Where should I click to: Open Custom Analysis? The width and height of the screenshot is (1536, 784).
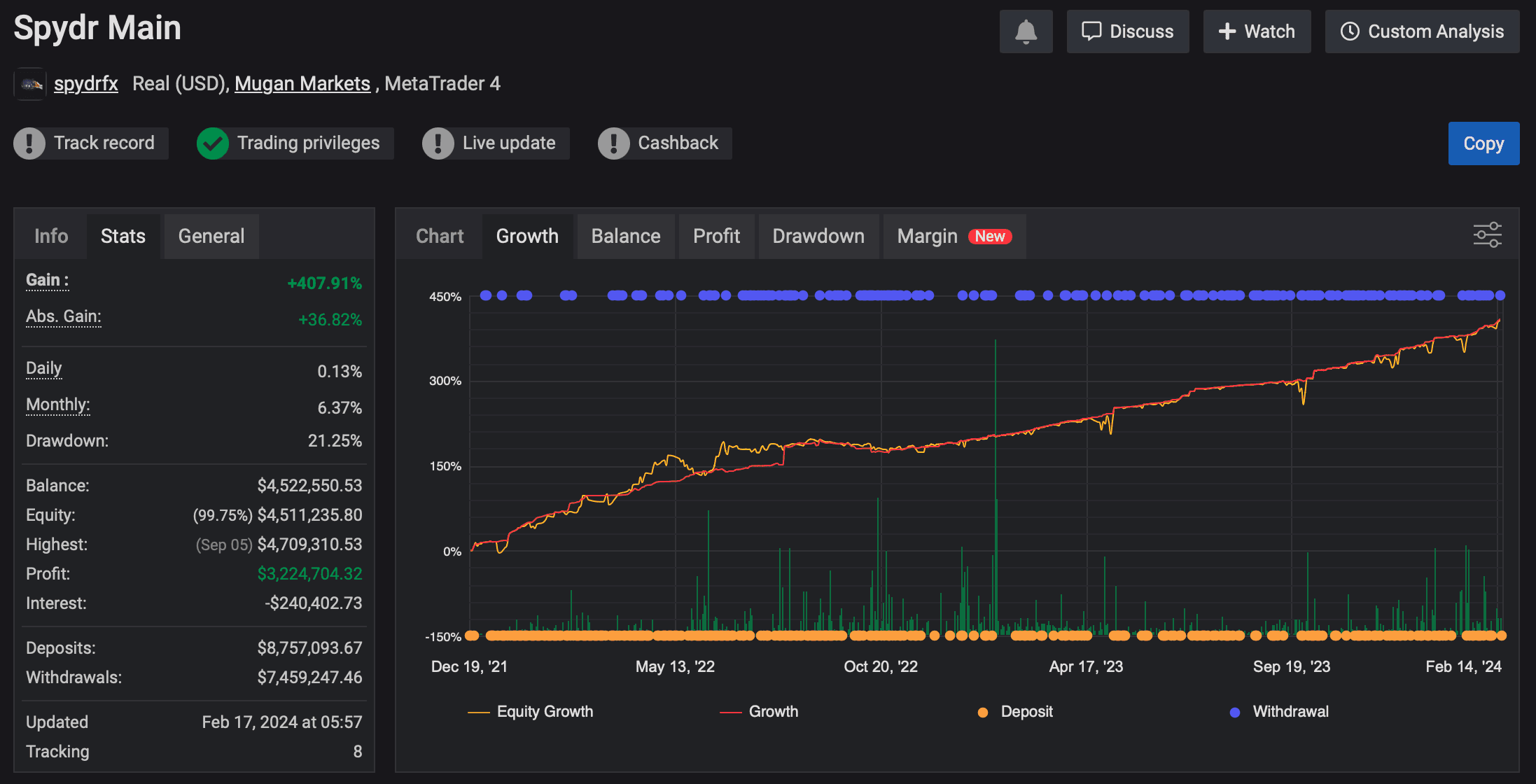tap(1422, 31)
